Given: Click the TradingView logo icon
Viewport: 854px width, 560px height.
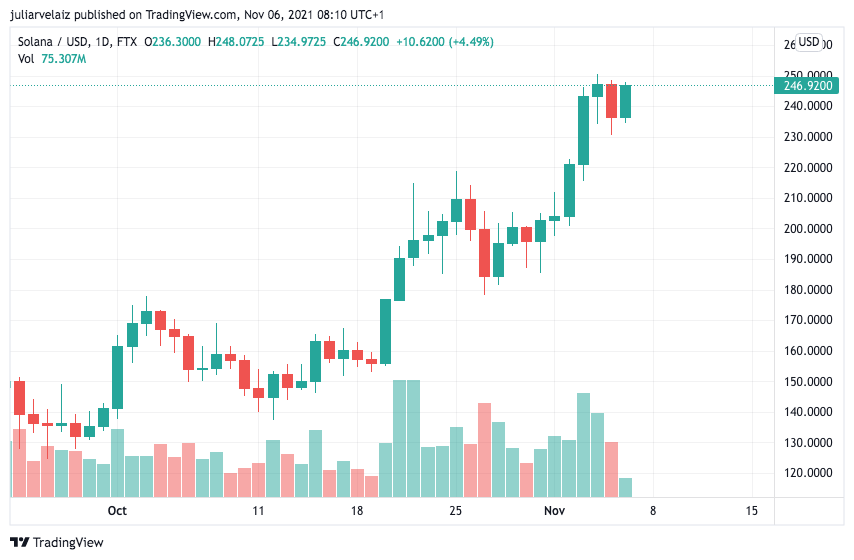Looking at the screenshot, I should [x=20, y=542].
